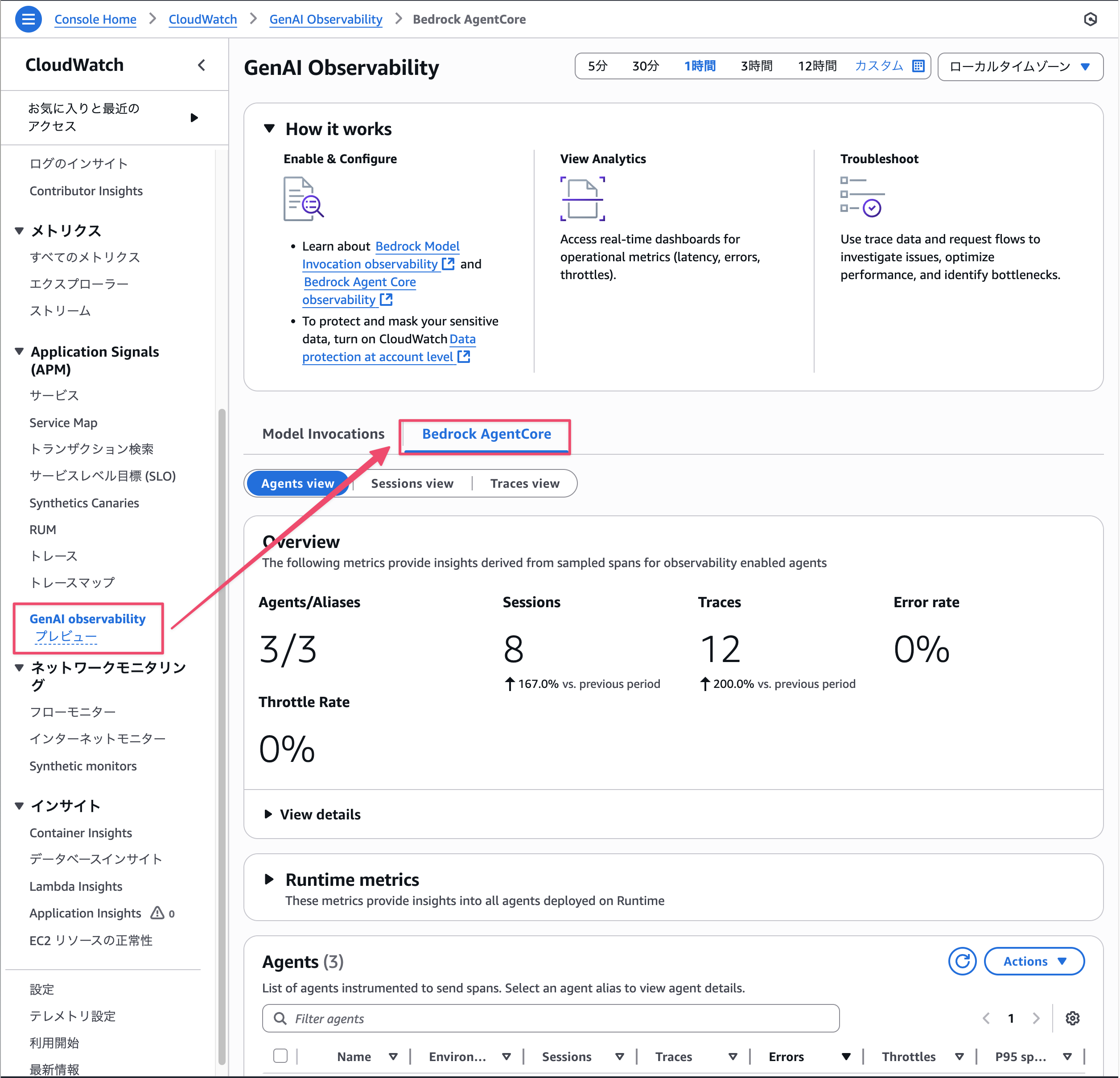Open Bedrock Model Invocation observability link
The width and height of the screenshot is (1120, 1078).
[379, 255]
